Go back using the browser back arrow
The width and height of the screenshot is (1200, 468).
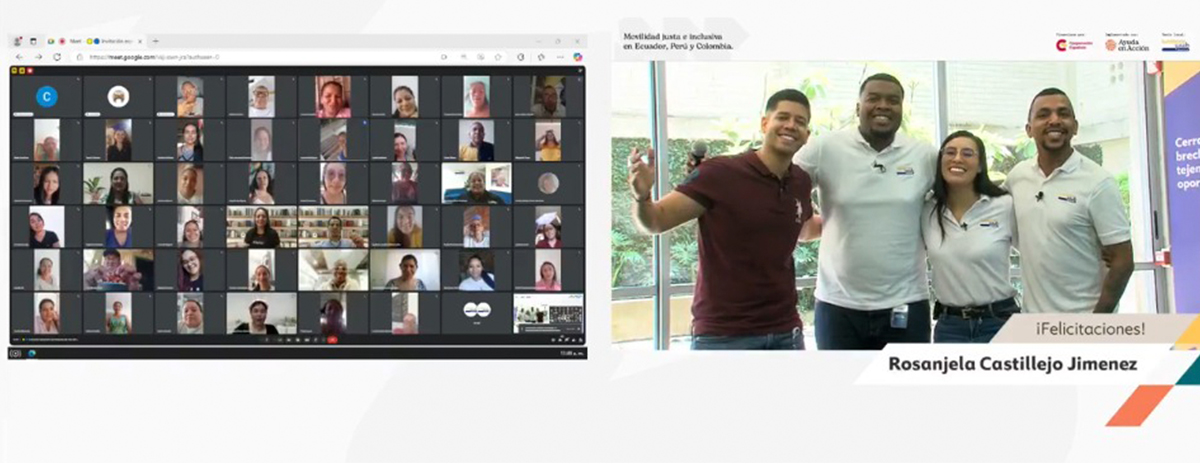19,57
